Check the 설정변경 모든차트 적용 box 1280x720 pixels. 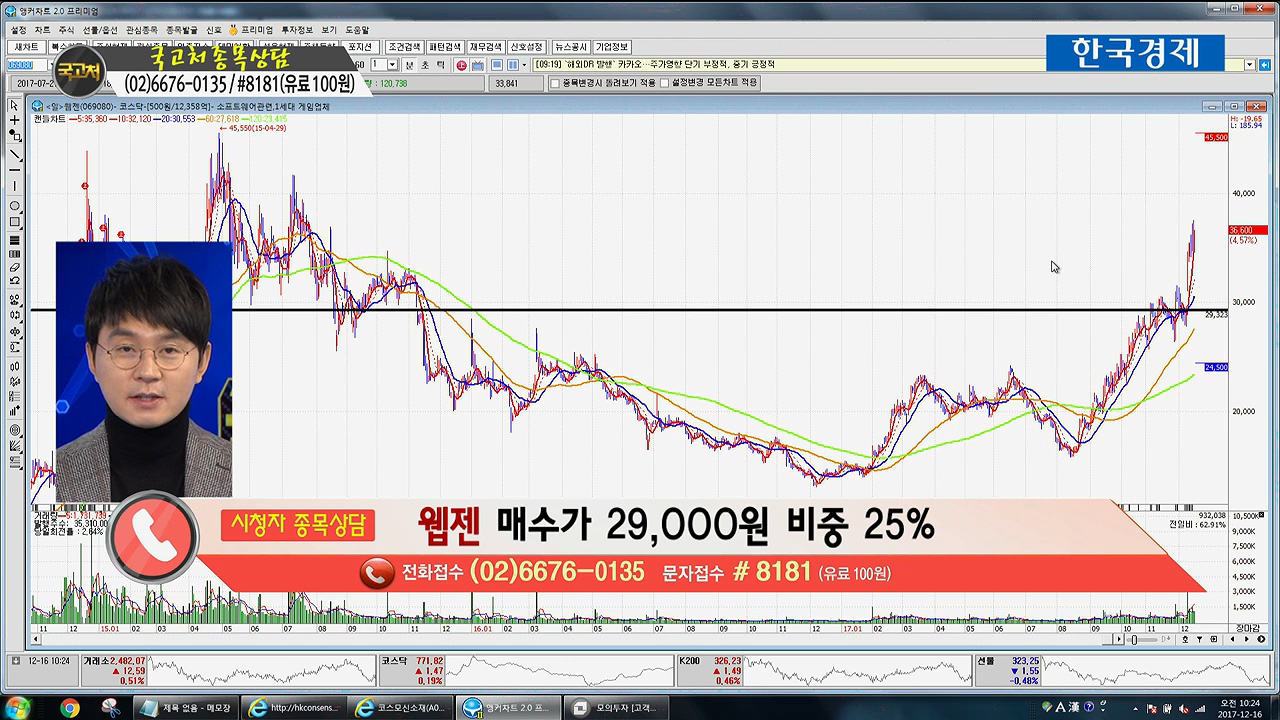point(665,83)
